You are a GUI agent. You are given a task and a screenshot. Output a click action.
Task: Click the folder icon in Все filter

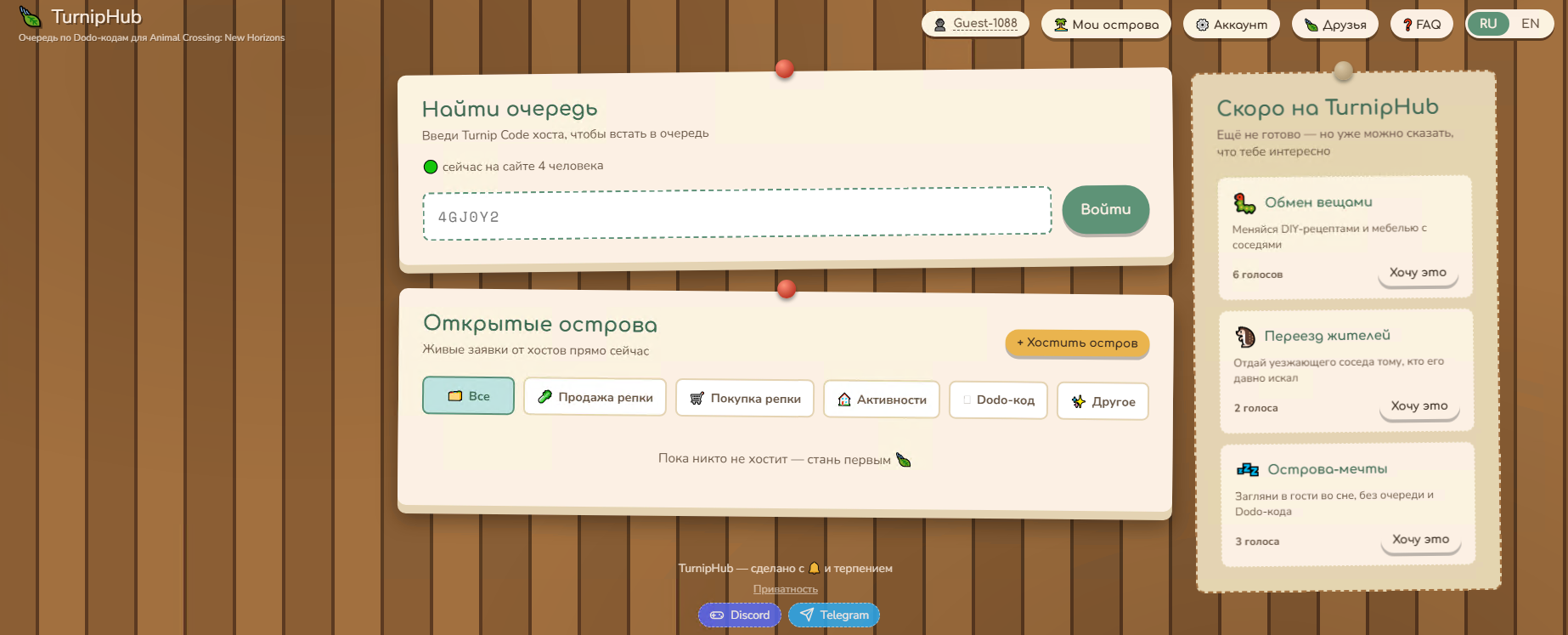point(455,396)
